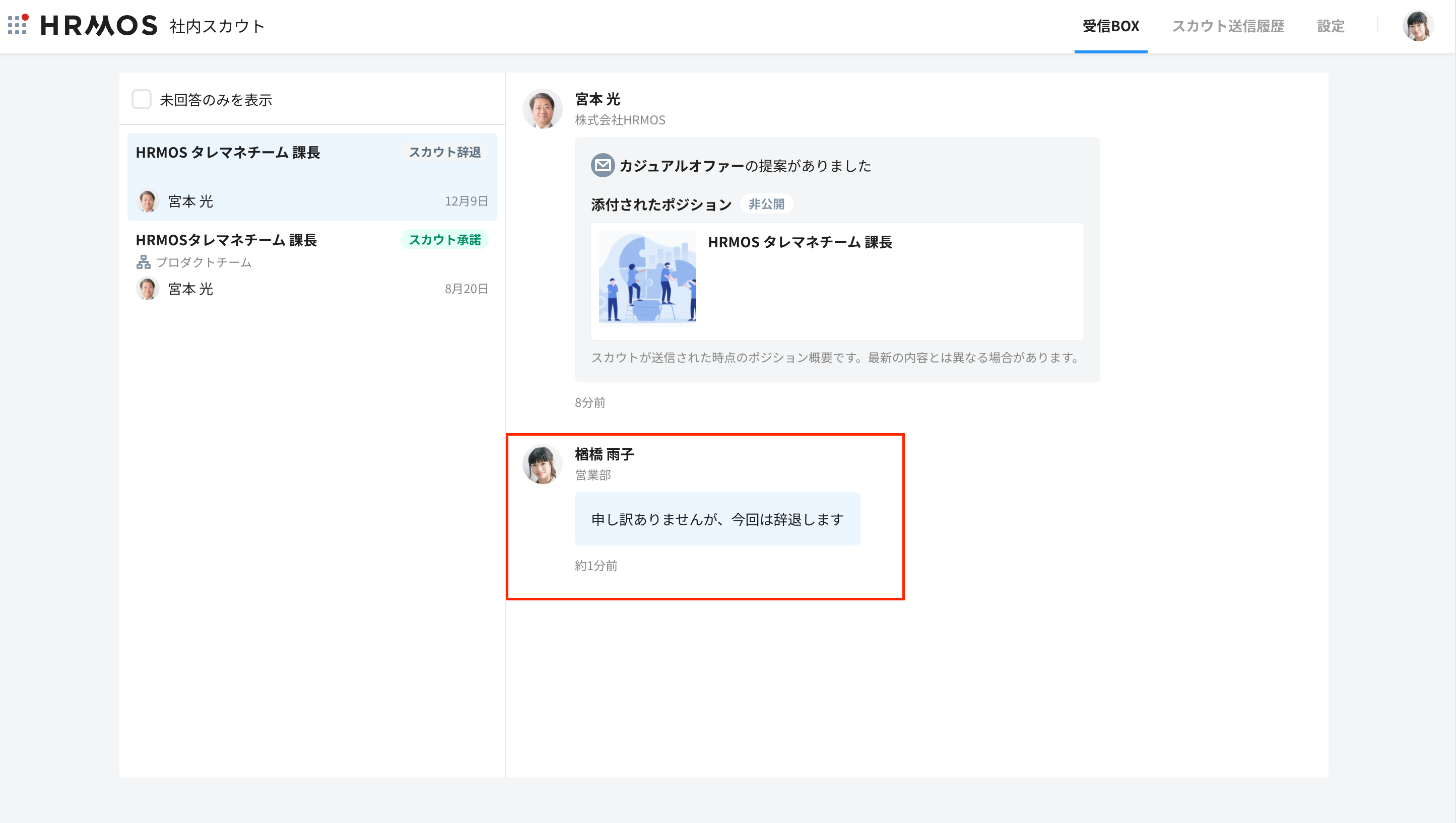Select the スカウト辞退 conversation item
Screen dimensions: 1456x823
click(312, 176)
